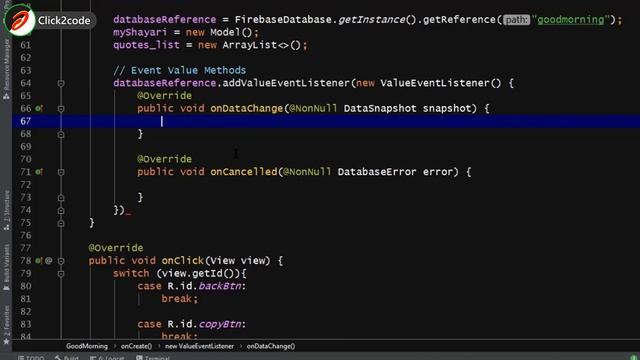Click fold end marker on line 74
Viewport: 640px width, 360px height.
[x=61, y=210]
